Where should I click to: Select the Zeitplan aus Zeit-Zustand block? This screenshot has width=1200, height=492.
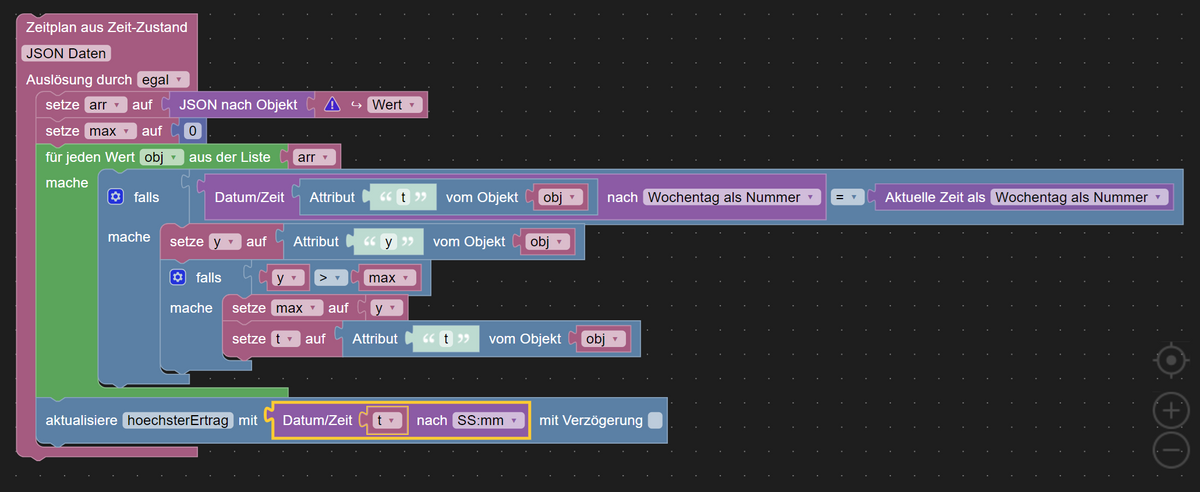tap(107, 27)
